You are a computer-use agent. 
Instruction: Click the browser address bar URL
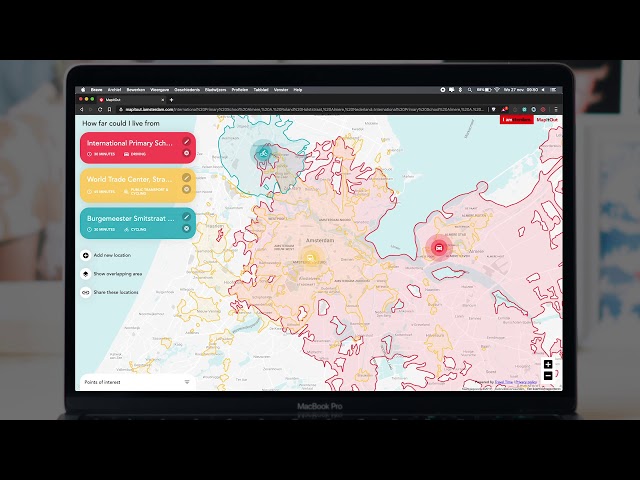coord(304,109)
